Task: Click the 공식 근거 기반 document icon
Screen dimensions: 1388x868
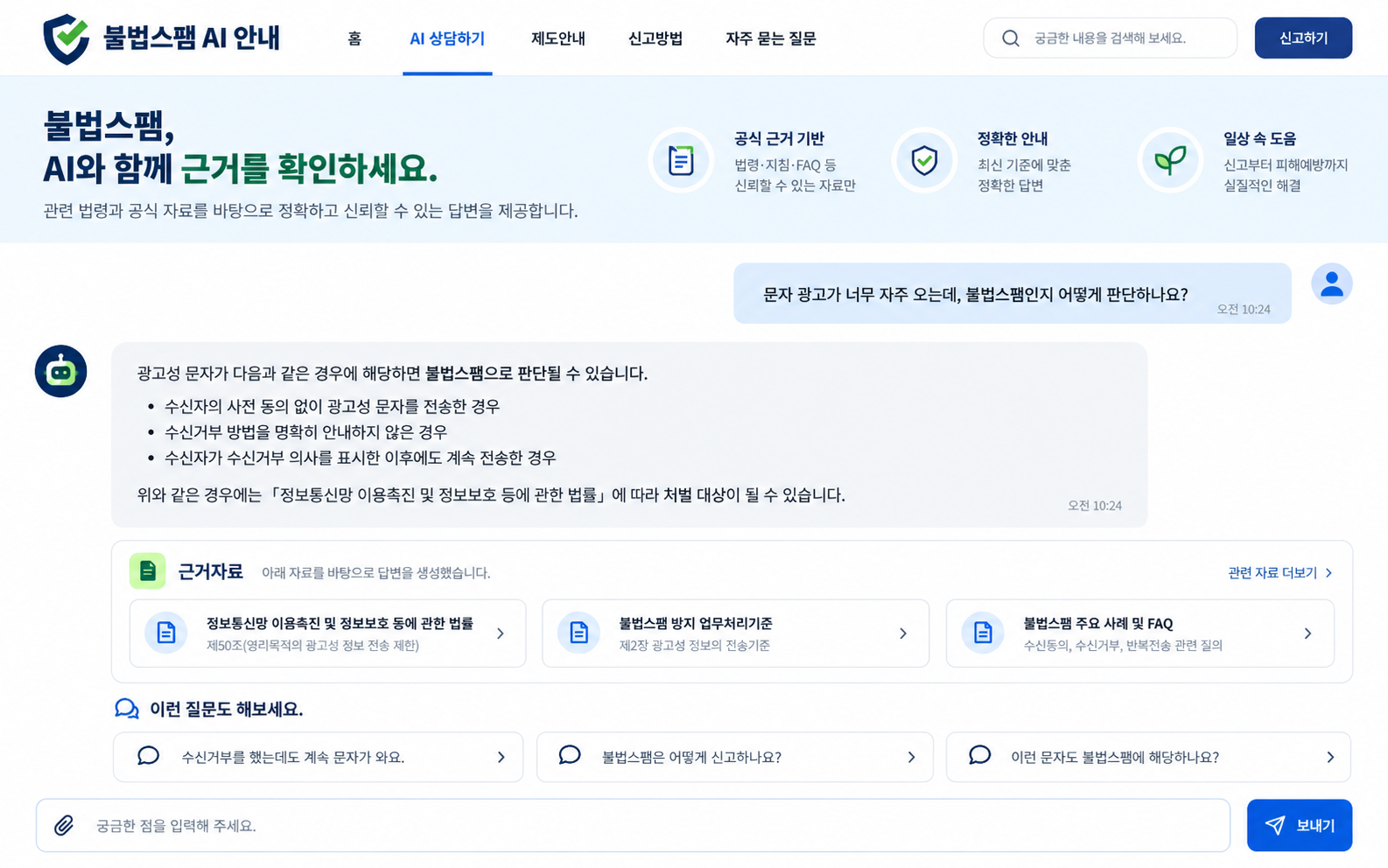Action: pos(681,160)
